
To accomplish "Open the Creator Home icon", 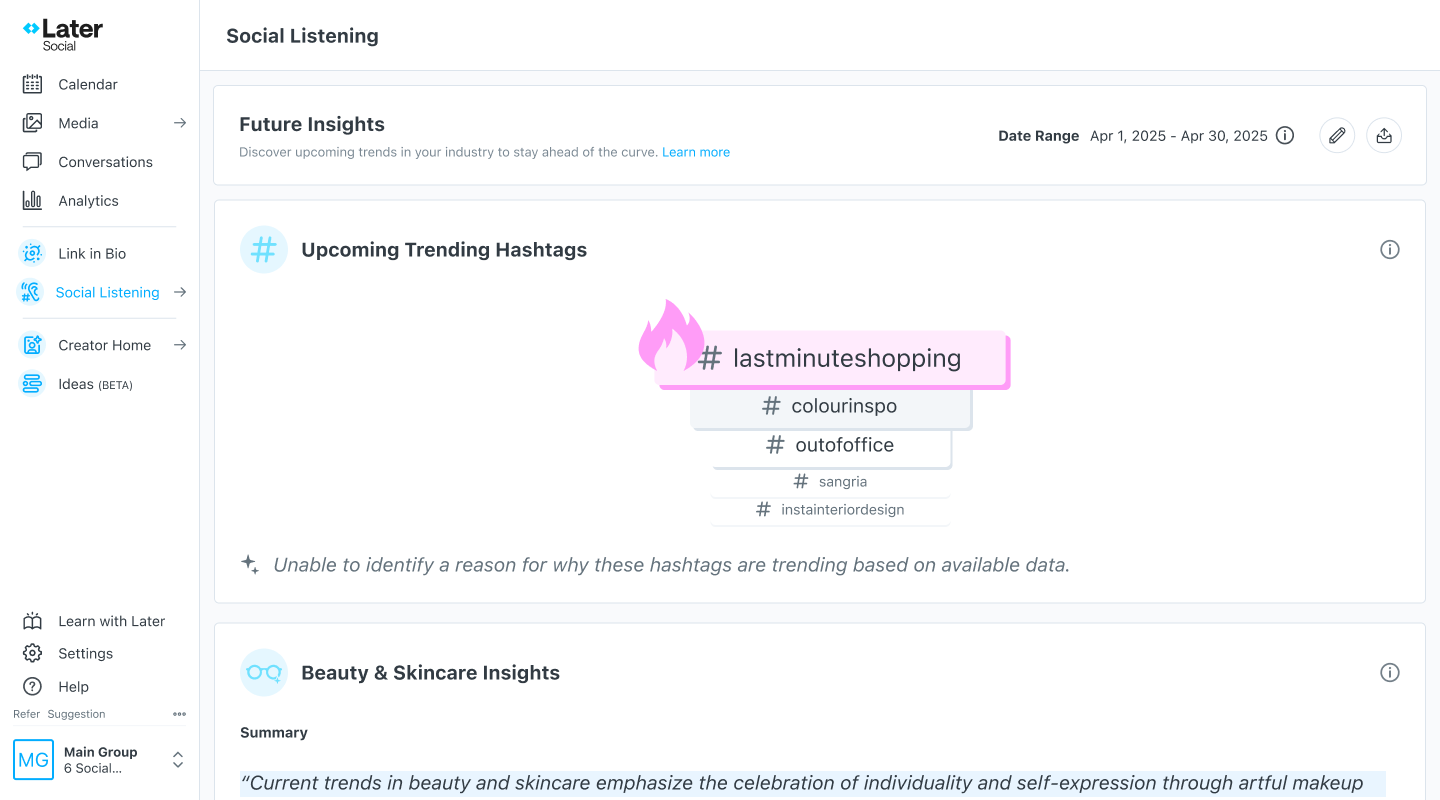I will [33, 344].
